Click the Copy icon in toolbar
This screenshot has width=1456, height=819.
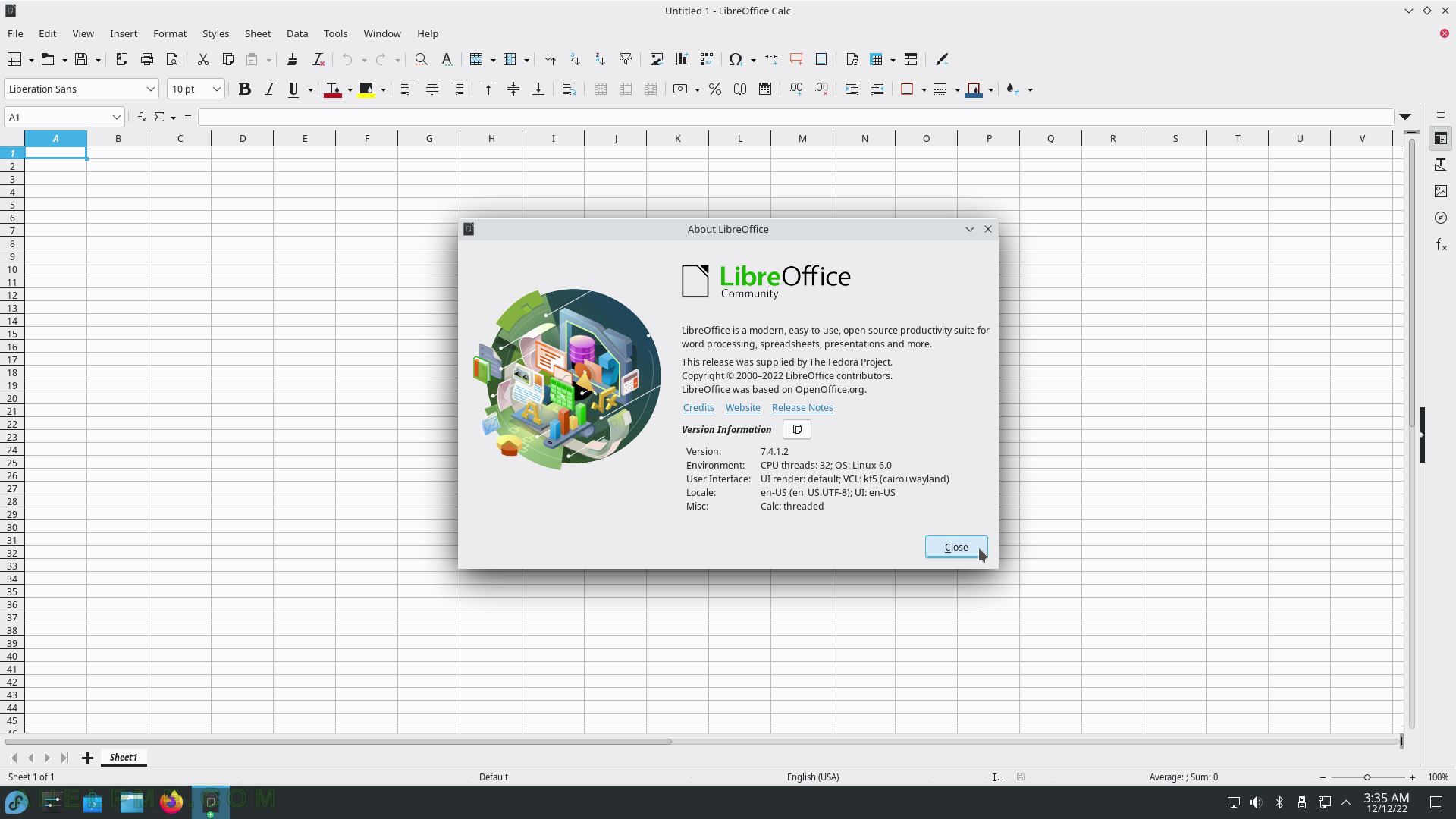coord(227,59)
